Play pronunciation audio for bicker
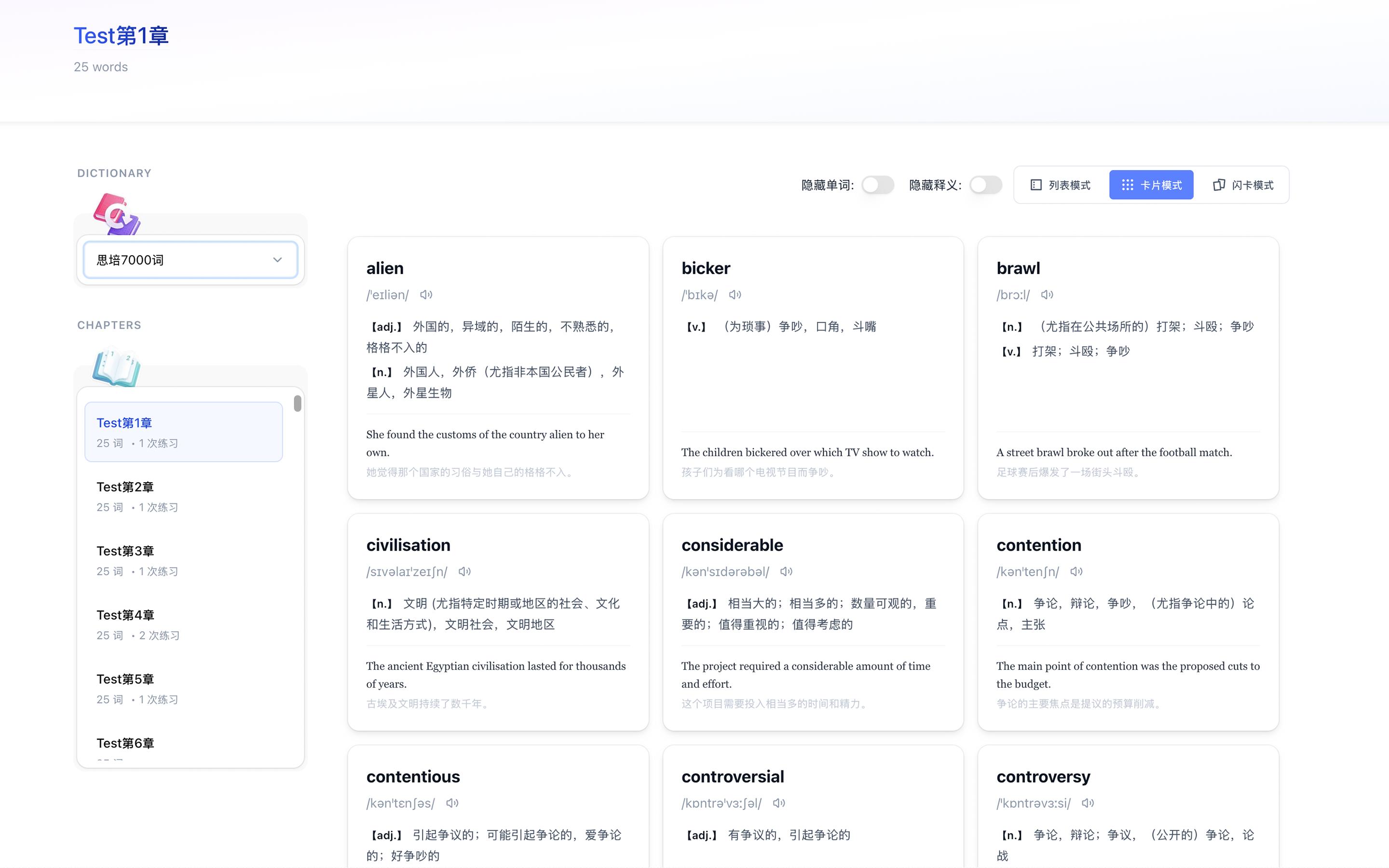This screenshot has height=868, width=1389. [x=735, y=295]
